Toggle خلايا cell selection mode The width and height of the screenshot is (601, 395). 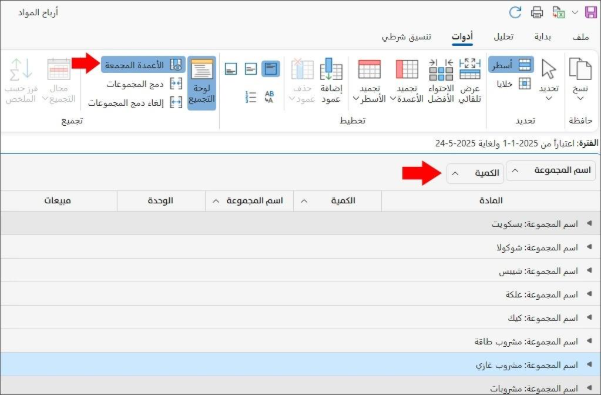point(513,84)
